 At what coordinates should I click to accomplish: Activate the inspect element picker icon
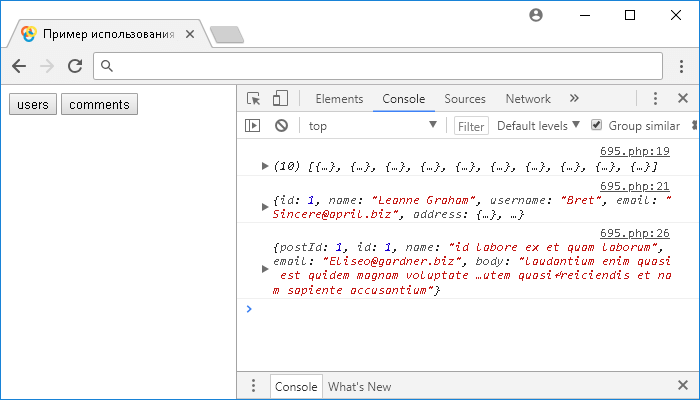253,98
